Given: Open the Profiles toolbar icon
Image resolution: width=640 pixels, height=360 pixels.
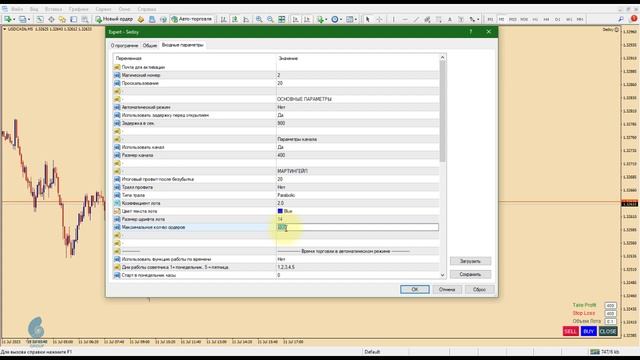Looking at the screenshot, I should point(22,19).
